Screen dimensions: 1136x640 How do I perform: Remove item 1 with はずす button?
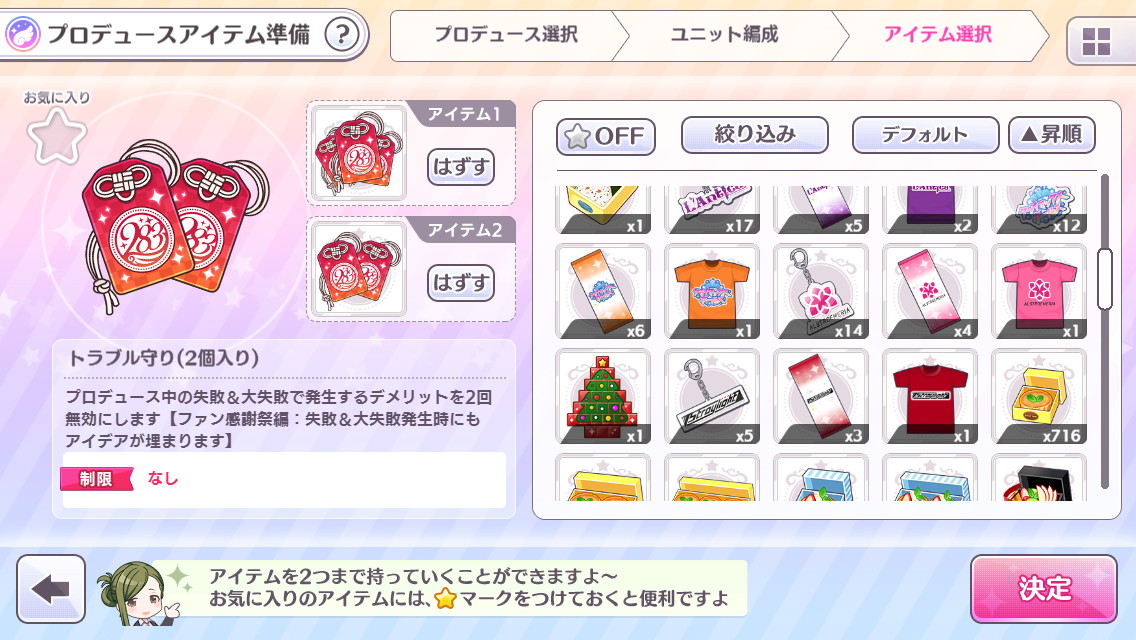pos(460,167)
